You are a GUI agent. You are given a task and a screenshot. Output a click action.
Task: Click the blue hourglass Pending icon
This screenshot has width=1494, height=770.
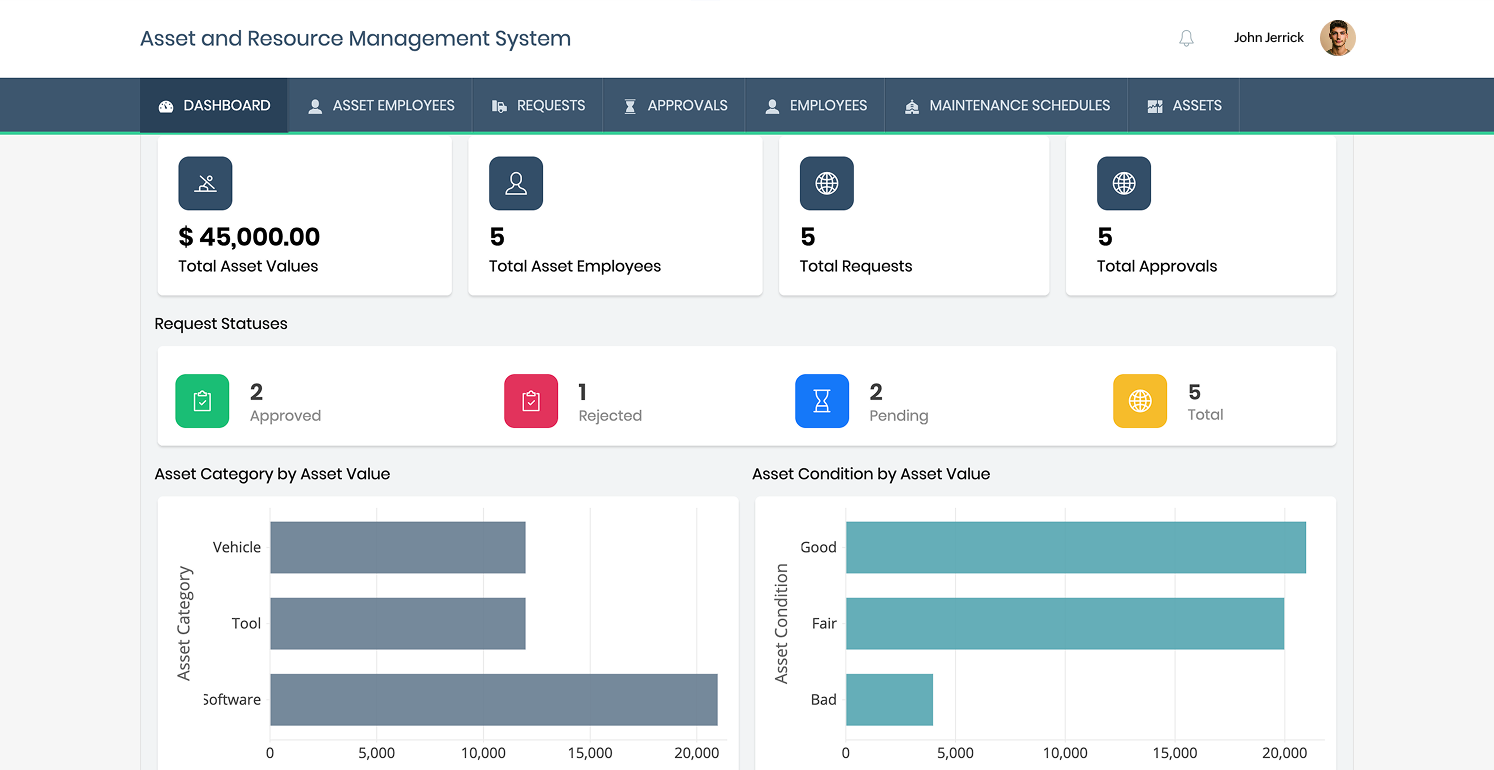click(x=822, y=400)
